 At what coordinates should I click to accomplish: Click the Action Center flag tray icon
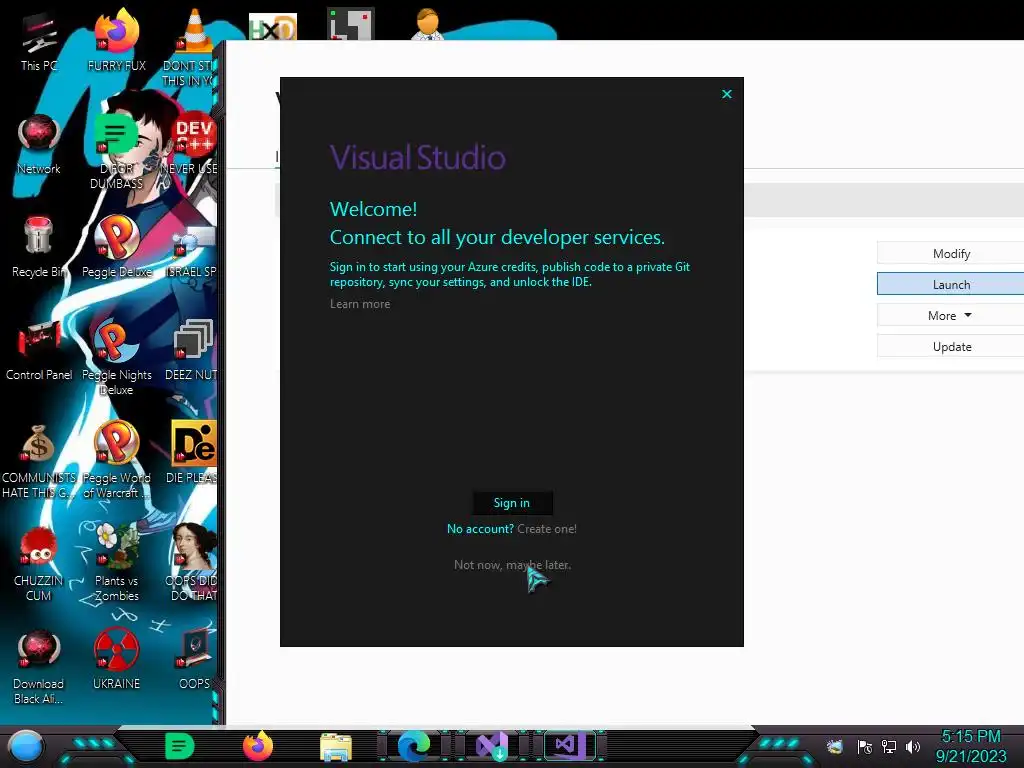point(865,747)
